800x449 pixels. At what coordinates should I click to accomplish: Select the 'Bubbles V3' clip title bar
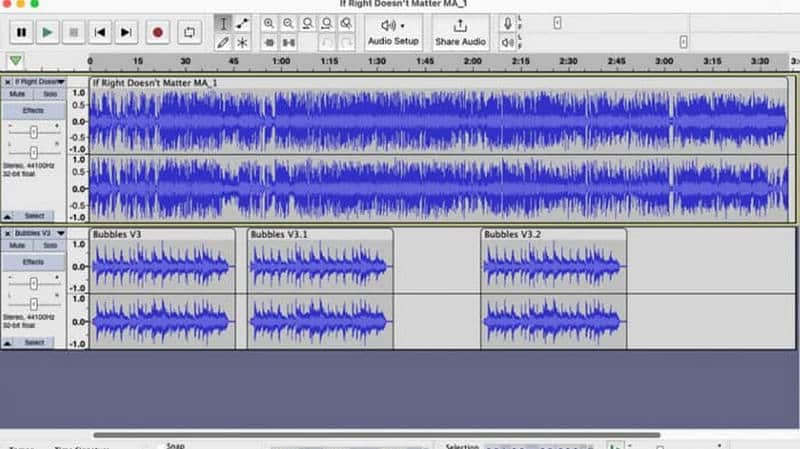coord(162,234)
